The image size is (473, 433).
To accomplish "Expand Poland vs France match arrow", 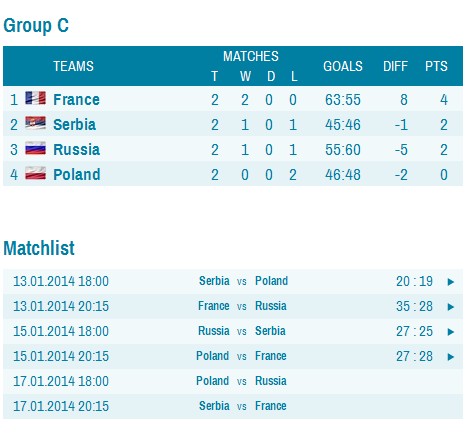I will (451, 357).
